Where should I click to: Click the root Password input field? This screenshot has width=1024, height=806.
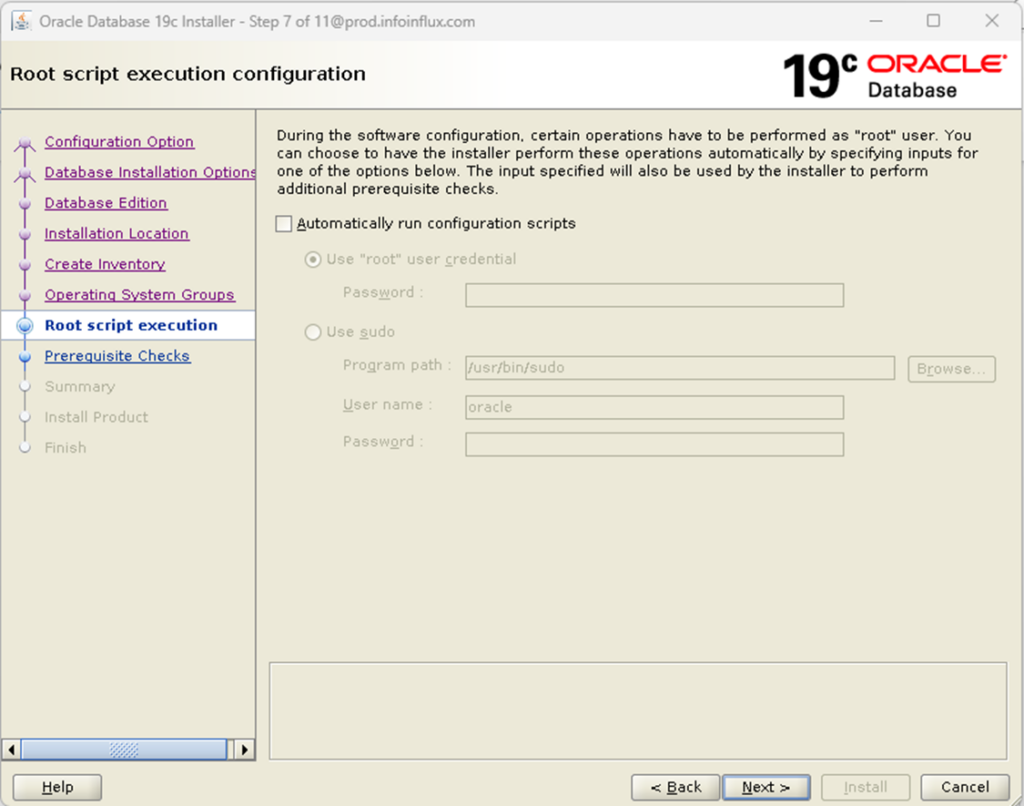[654, 294]
